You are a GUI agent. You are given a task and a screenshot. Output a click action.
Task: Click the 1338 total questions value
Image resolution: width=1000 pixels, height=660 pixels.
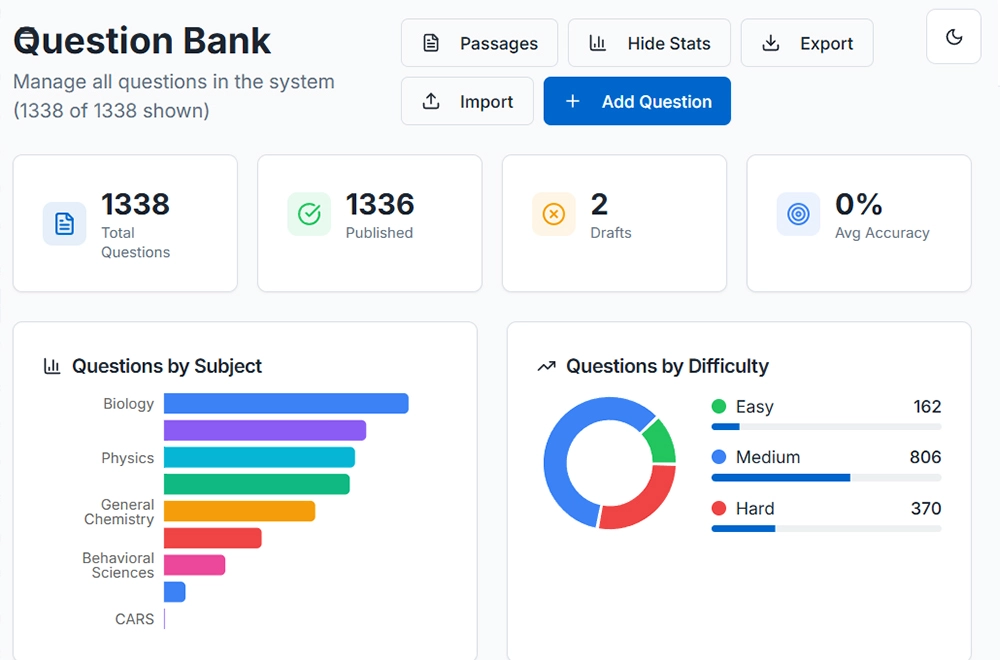click(x=135, y=205)
